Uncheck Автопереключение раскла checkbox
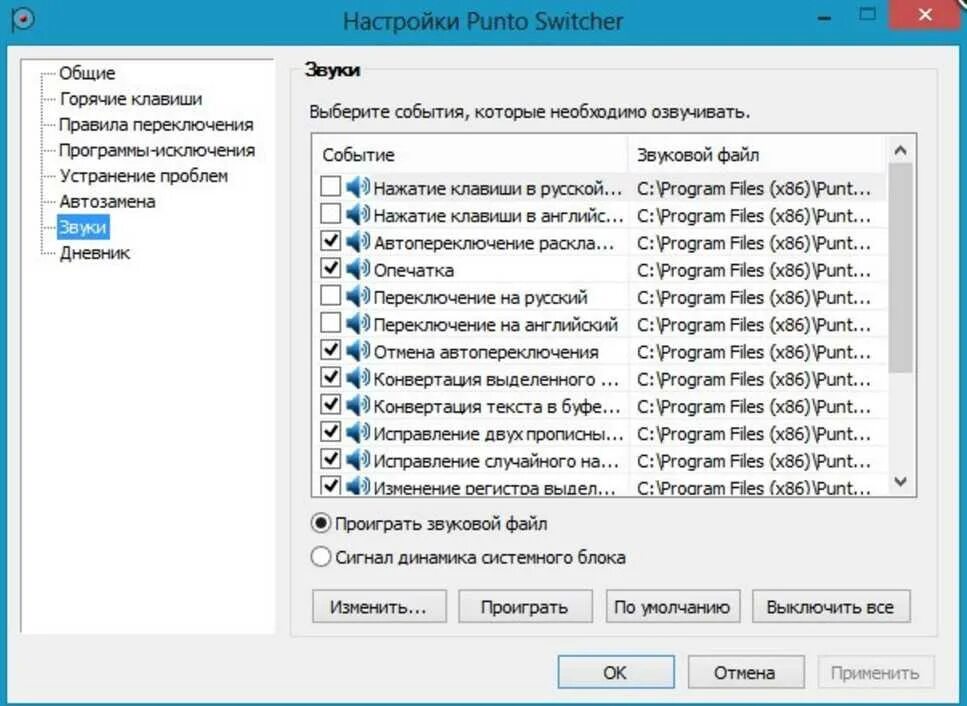The width and height of the screenshot is (967, 706). (331, 240)
